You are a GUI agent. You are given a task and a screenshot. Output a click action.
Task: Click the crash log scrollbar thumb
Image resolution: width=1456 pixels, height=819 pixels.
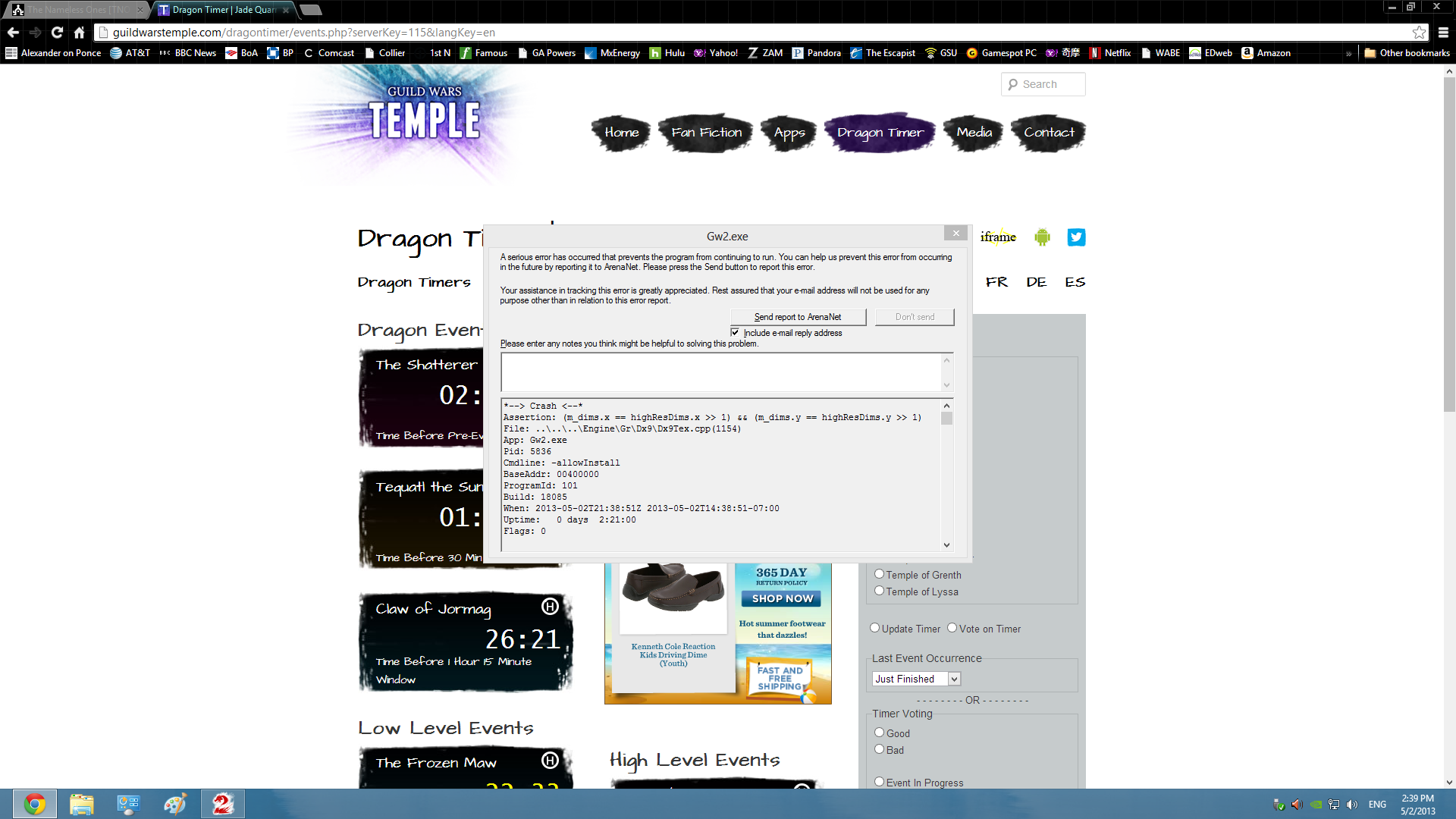click(946, 419)
